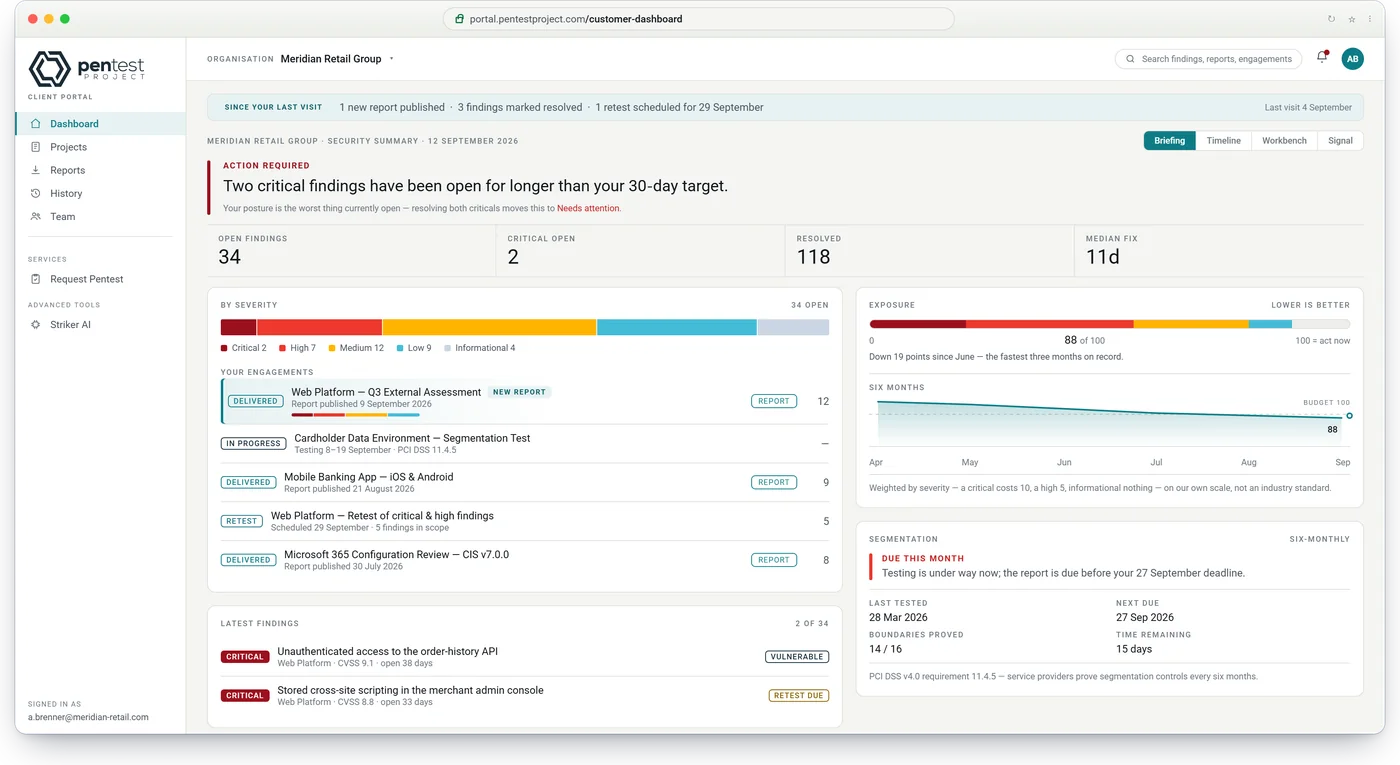Click the dark-red Critical segment of the By Severity bar
This screenshot has width=1400, height=765.
(239, 327)
